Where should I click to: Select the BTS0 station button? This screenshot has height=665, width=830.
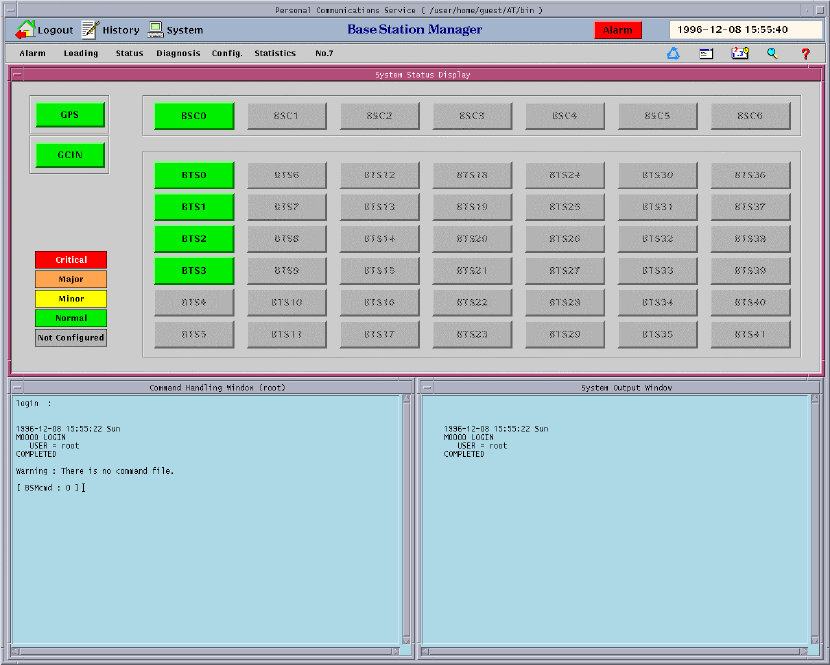(194, 175)
